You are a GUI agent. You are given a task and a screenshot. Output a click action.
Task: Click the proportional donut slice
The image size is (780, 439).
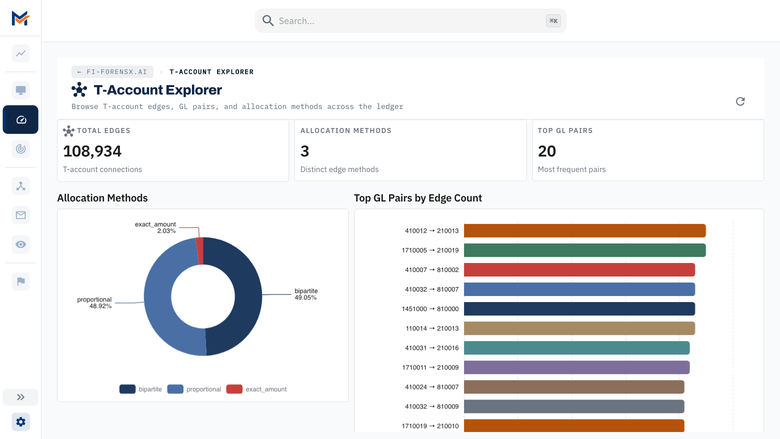pos(158,298)
